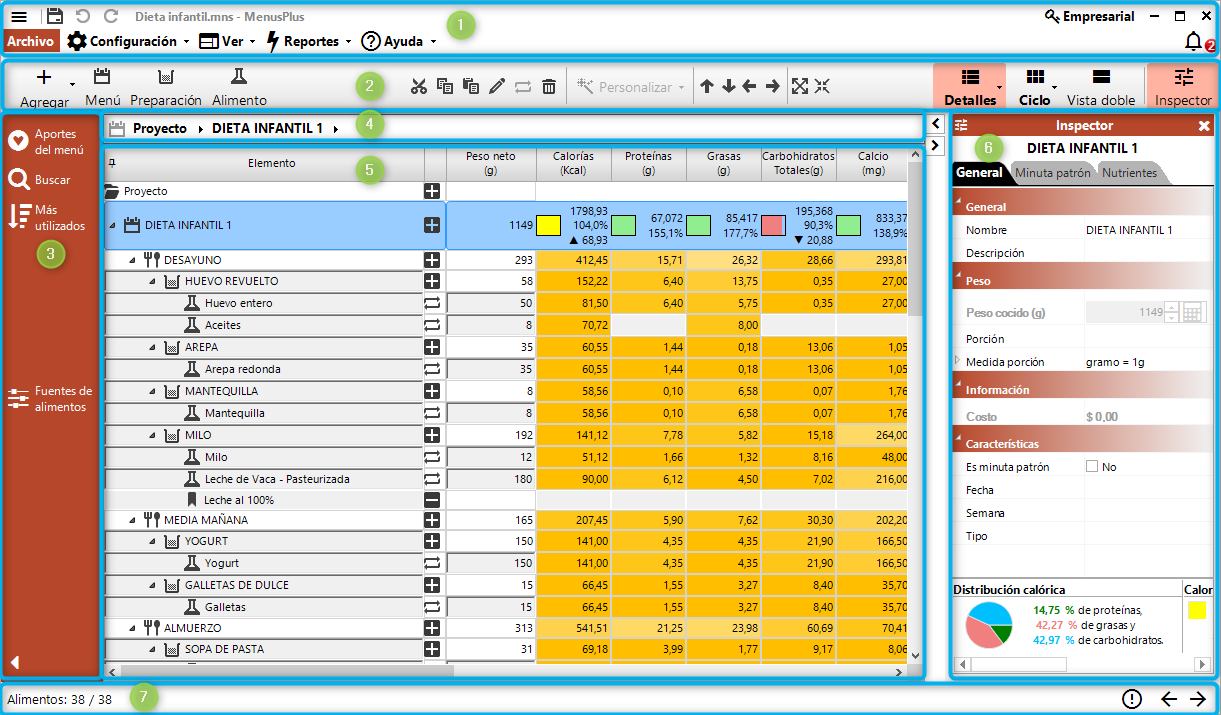Switch to the Ciclo view
1221x715 pixels.
tap(1036, 87)
